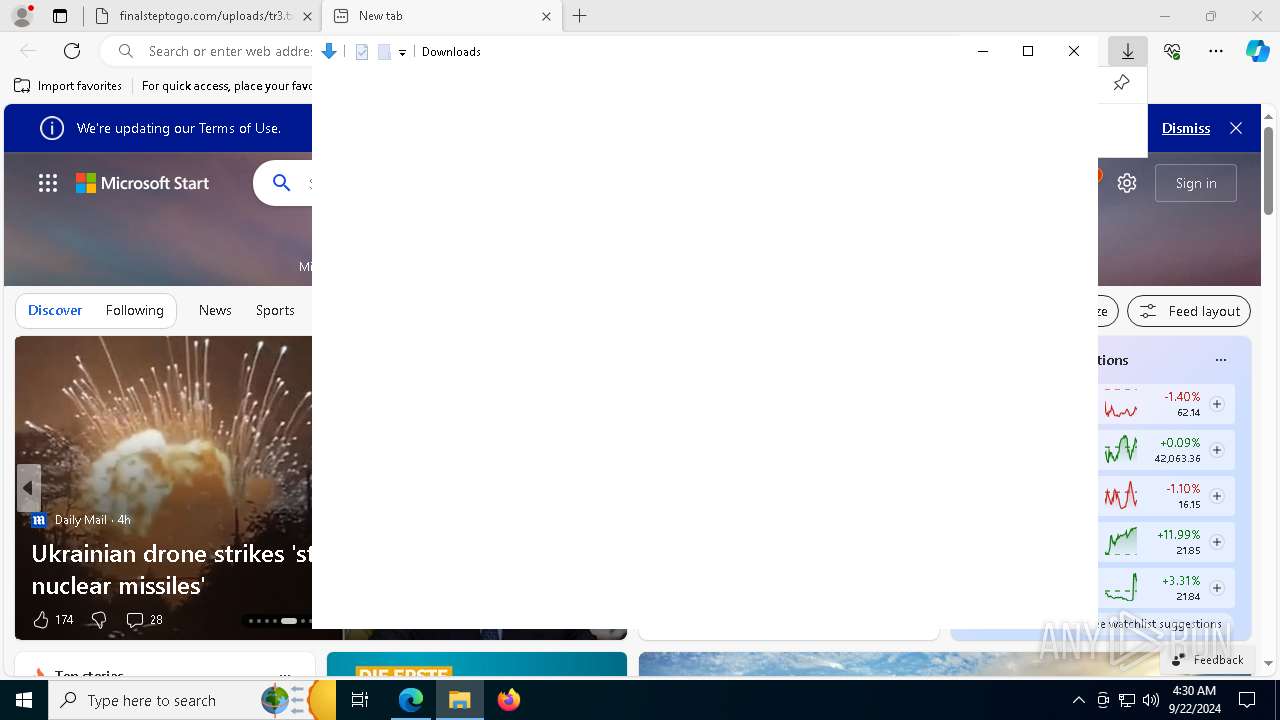Screen dimensions: 1280x720
Task: Click the info icon in banner
Action: [x=52, y=128]
